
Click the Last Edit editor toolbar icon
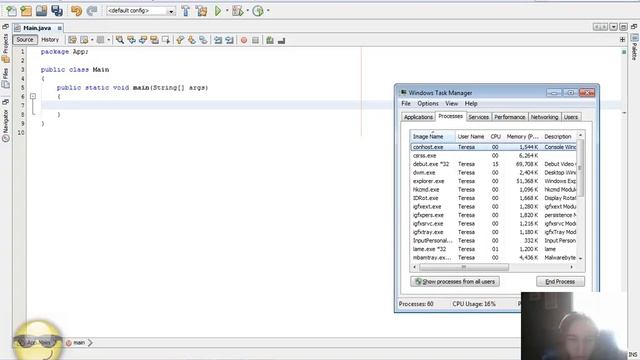pyautogui.click(x=72, y=40)
